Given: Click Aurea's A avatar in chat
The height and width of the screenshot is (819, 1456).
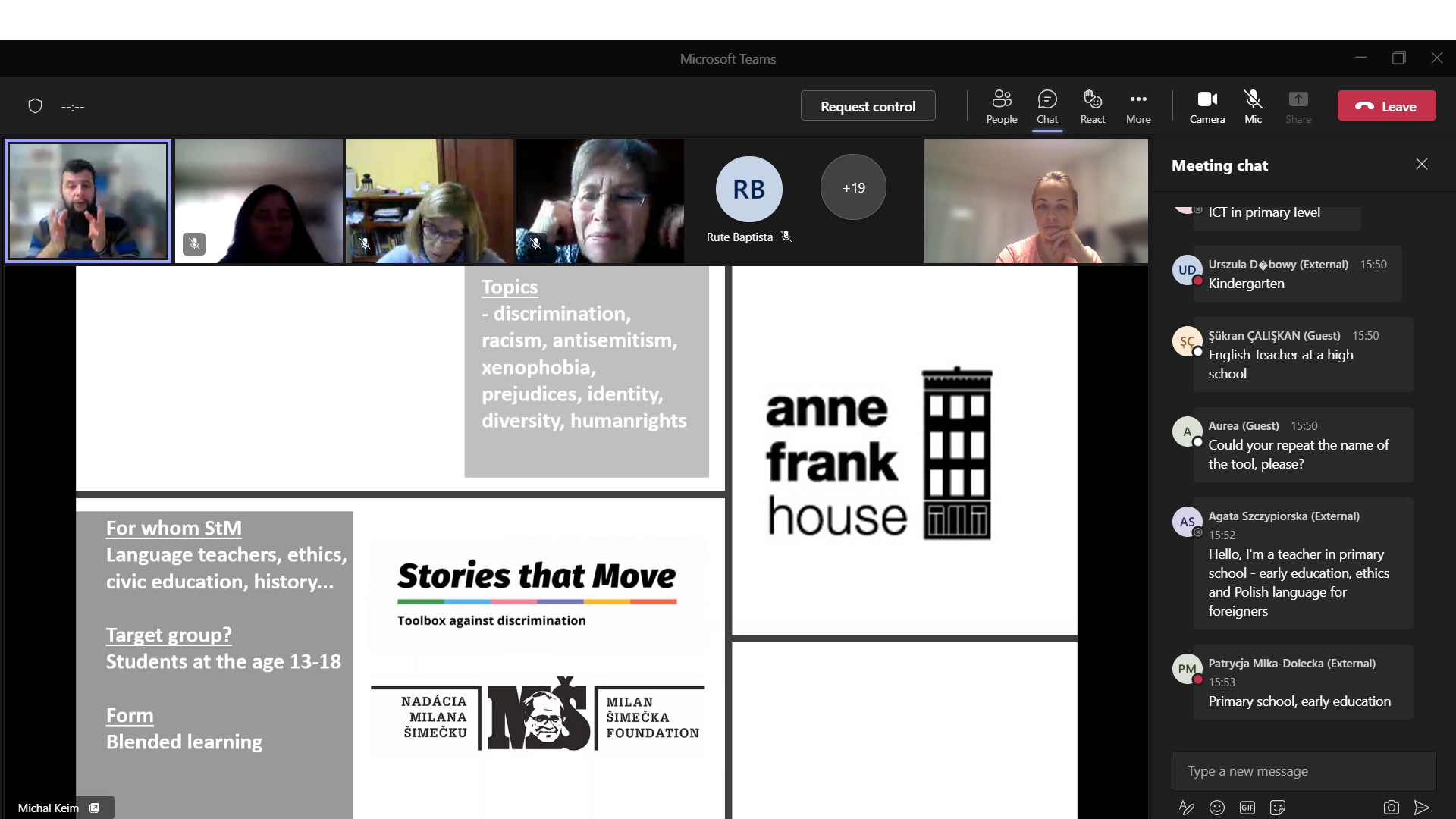Looking at the screenshot, I should pos(1187,431).
